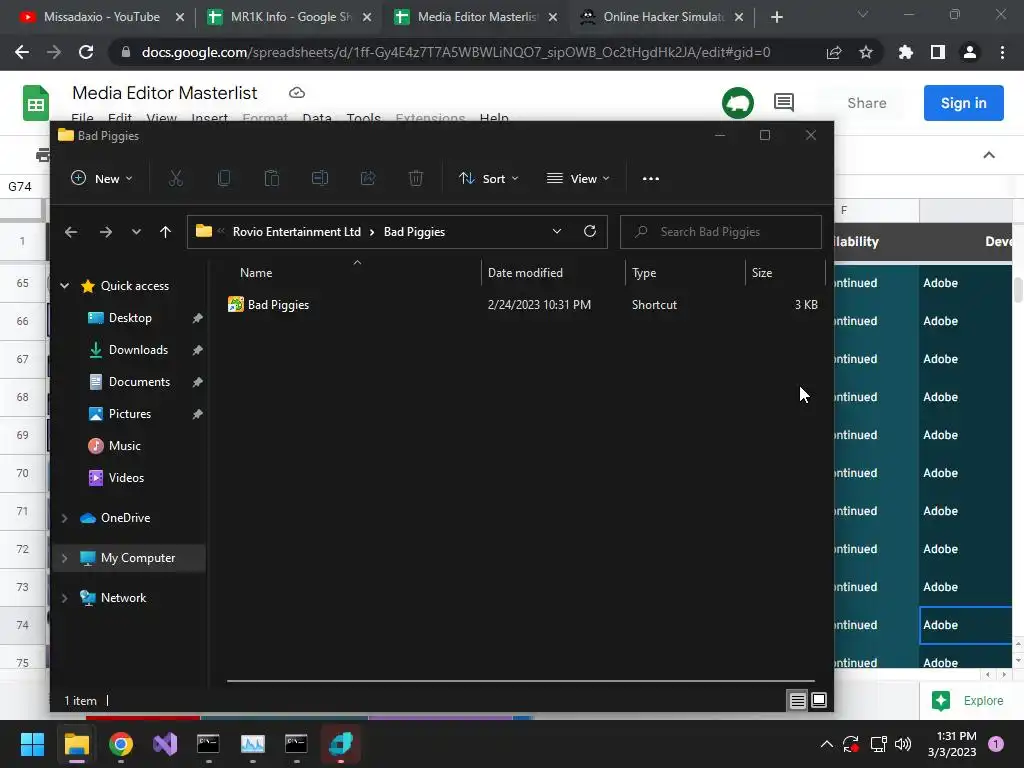Image resolution: width=1024 pixels, height=768 pixels.
Task: Collapse the Quick access tree
Action: click(65, 285)
